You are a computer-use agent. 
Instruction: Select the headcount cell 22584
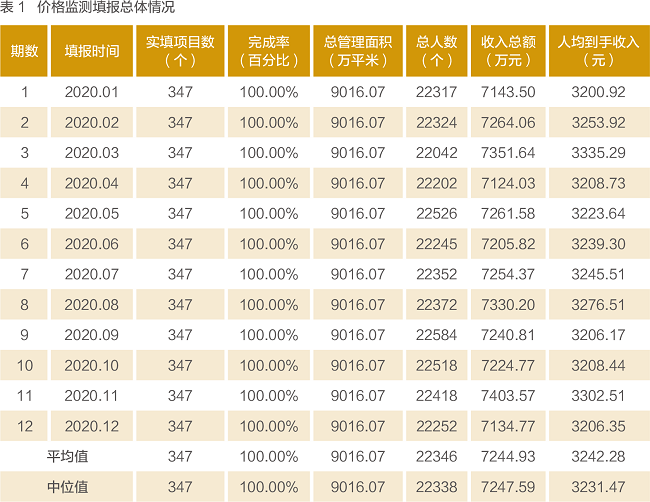437,335
